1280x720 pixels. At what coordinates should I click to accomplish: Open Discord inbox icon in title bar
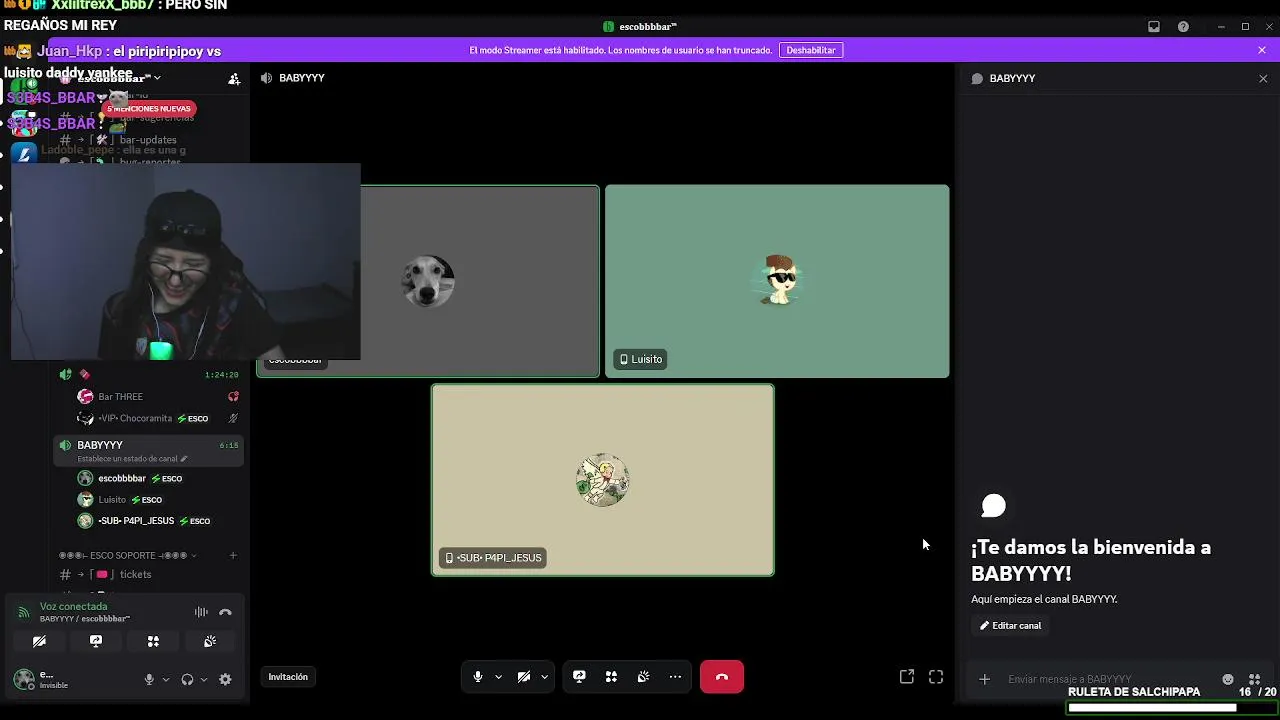click(1153, 27)
